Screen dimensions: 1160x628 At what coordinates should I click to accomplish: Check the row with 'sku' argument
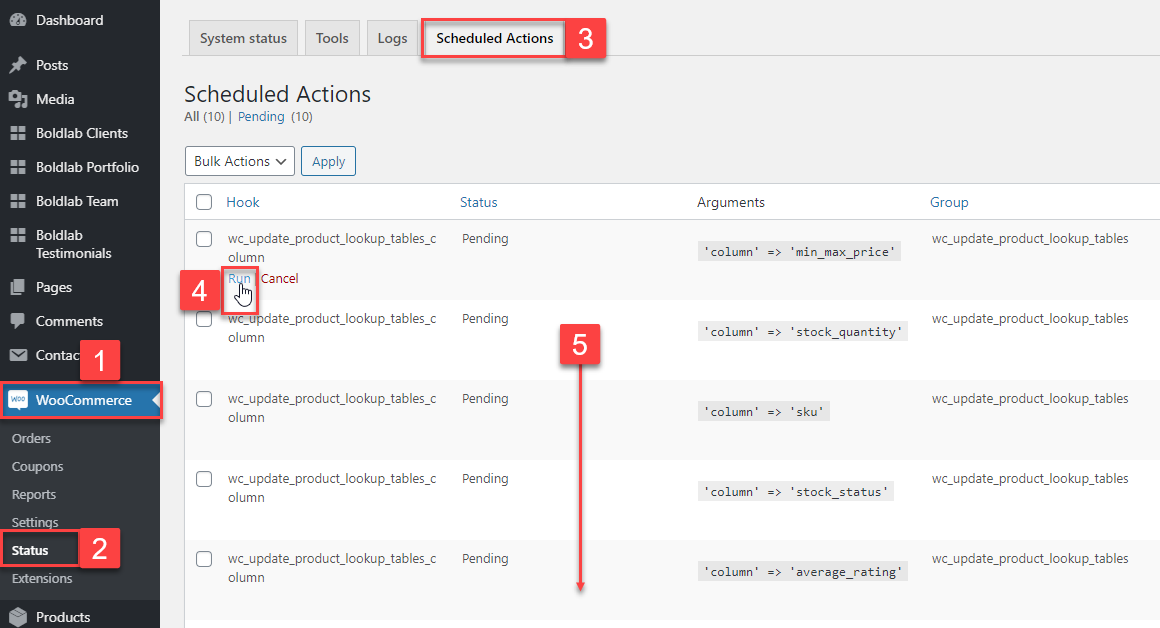point(204,399)
